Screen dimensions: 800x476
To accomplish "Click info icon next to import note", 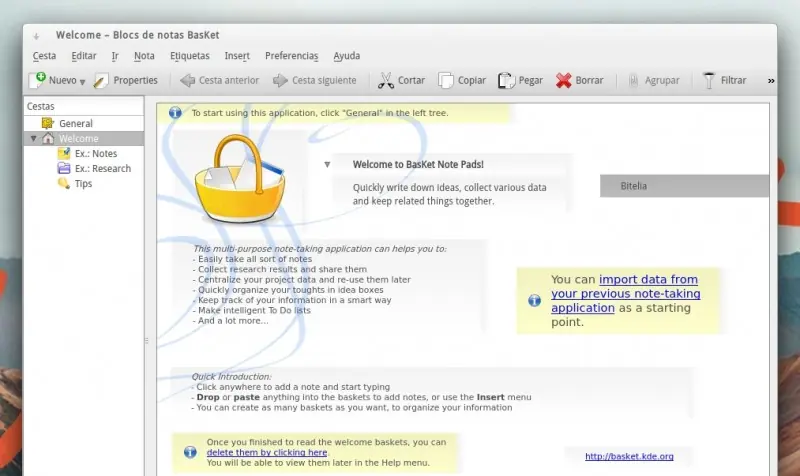I will pyautogui.click(x=534, y=300).
